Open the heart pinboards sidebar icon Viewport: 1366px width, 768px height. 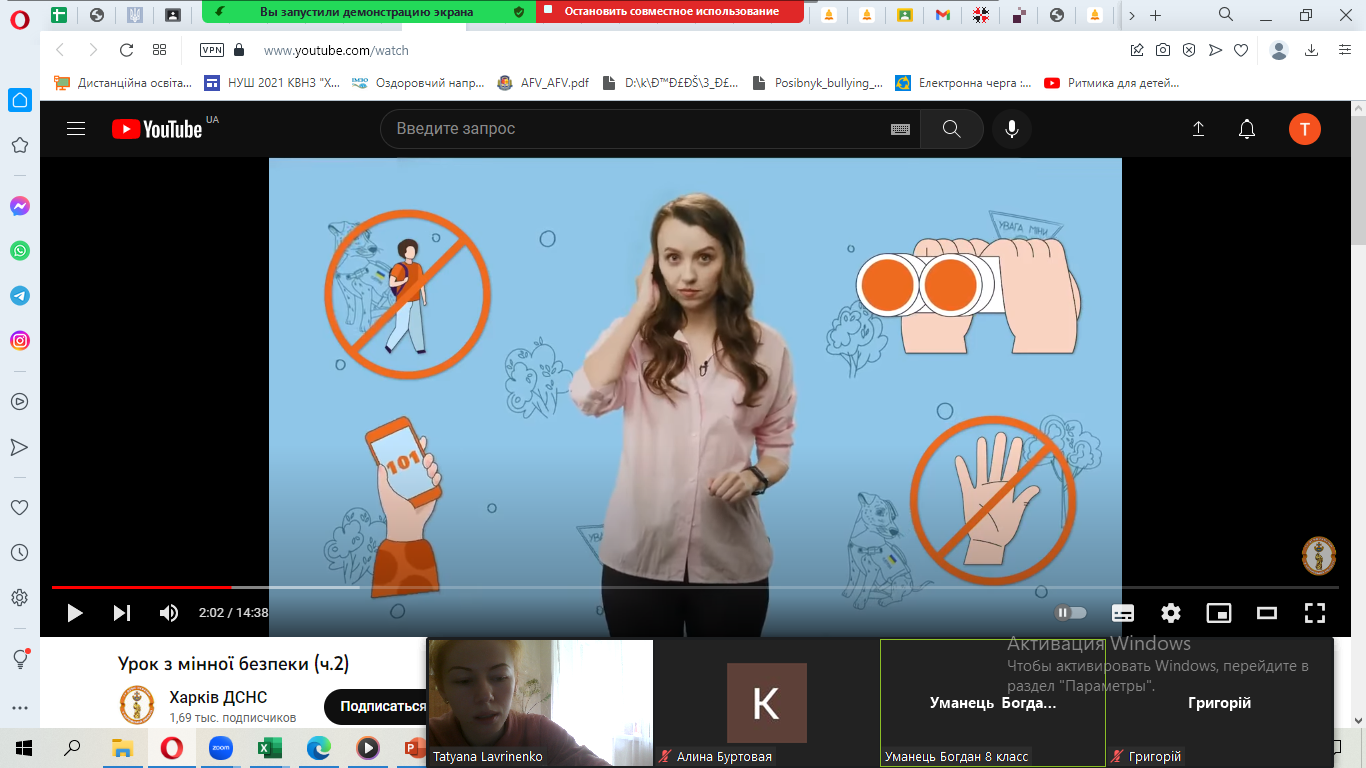click(x=20, y=507)
